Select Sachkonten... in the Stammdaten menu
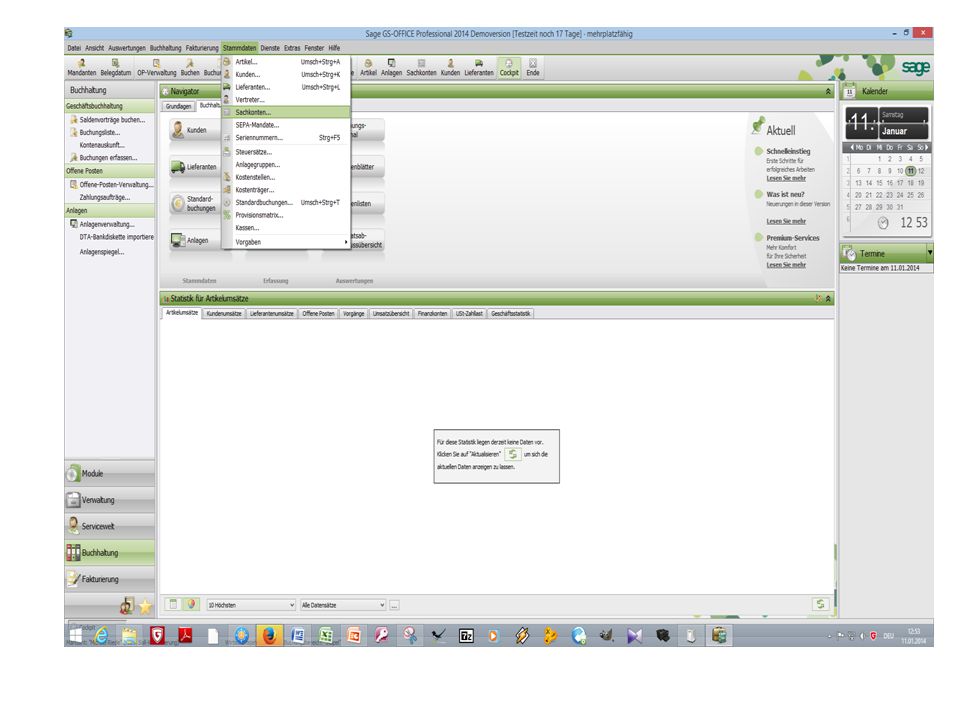The image size is (960, 720). [287, 112]
